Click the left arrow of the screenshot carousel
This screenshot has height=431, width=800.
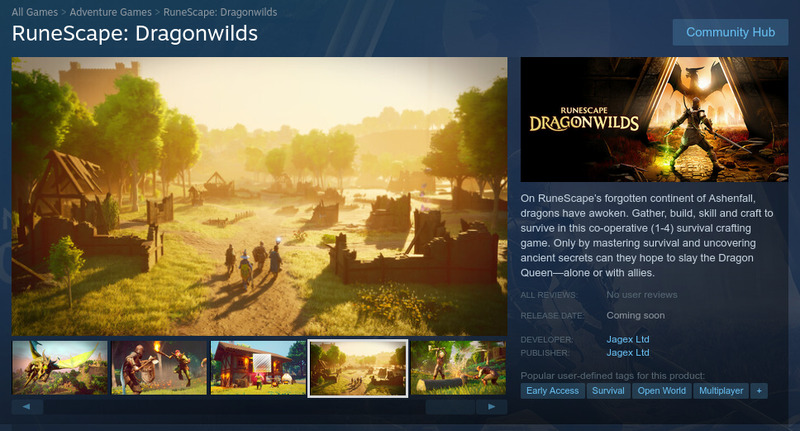pyautogui.click(x=27, y=407)
